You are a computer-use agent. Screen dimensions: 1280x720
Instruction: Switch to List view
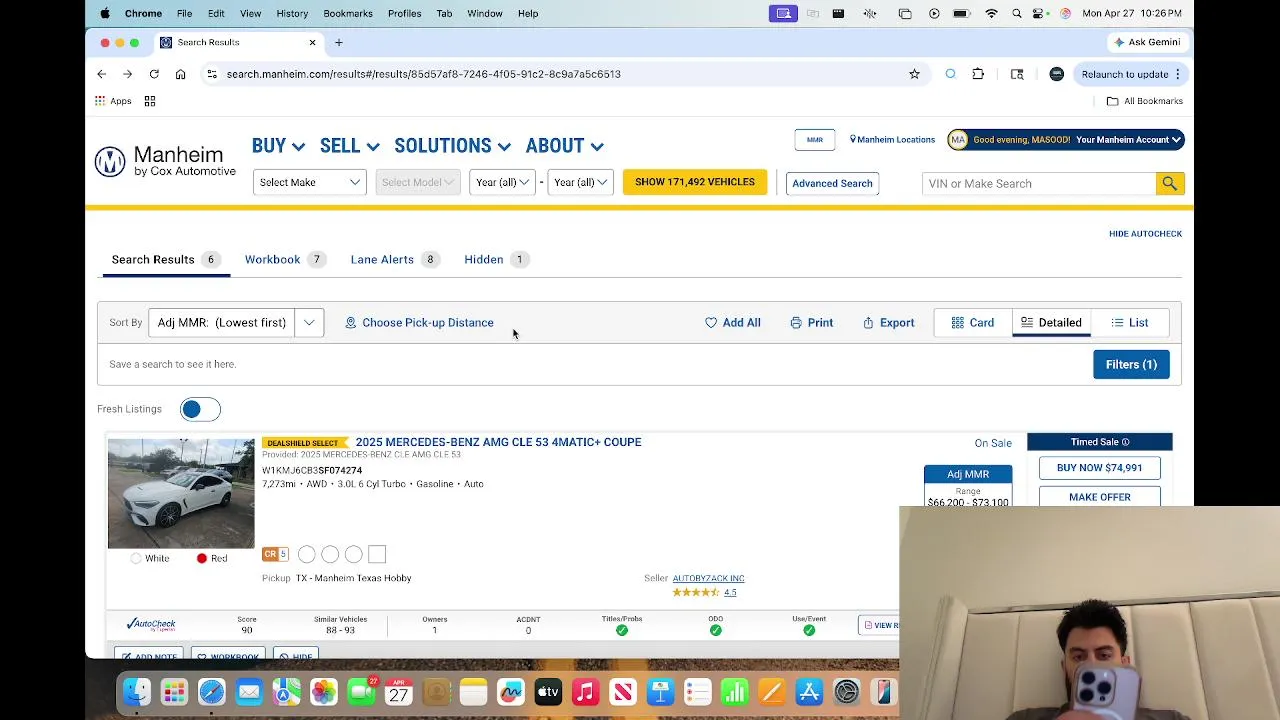pyautogui.click(x=1129, y=323)
